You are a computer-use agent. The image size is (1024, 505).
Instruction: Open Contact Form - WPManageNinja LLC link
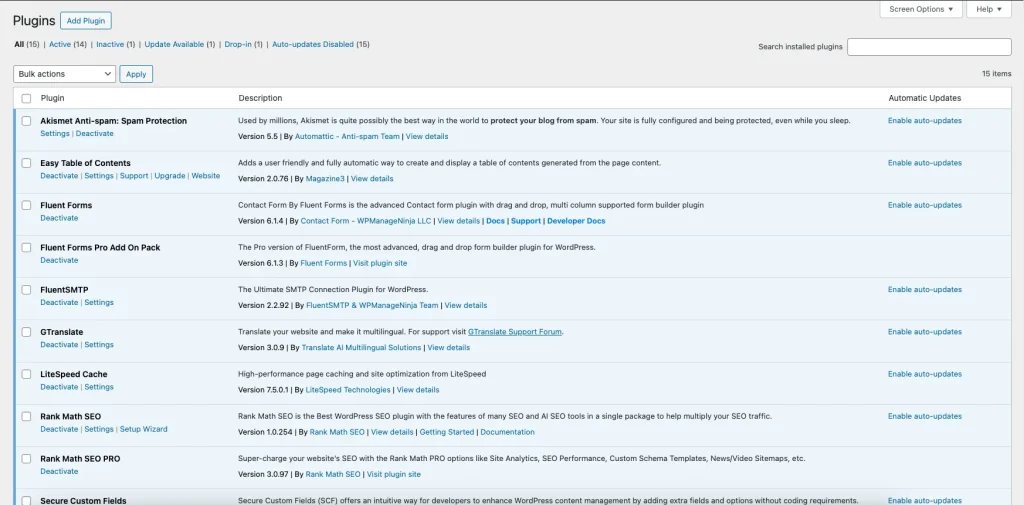point(366,221)
